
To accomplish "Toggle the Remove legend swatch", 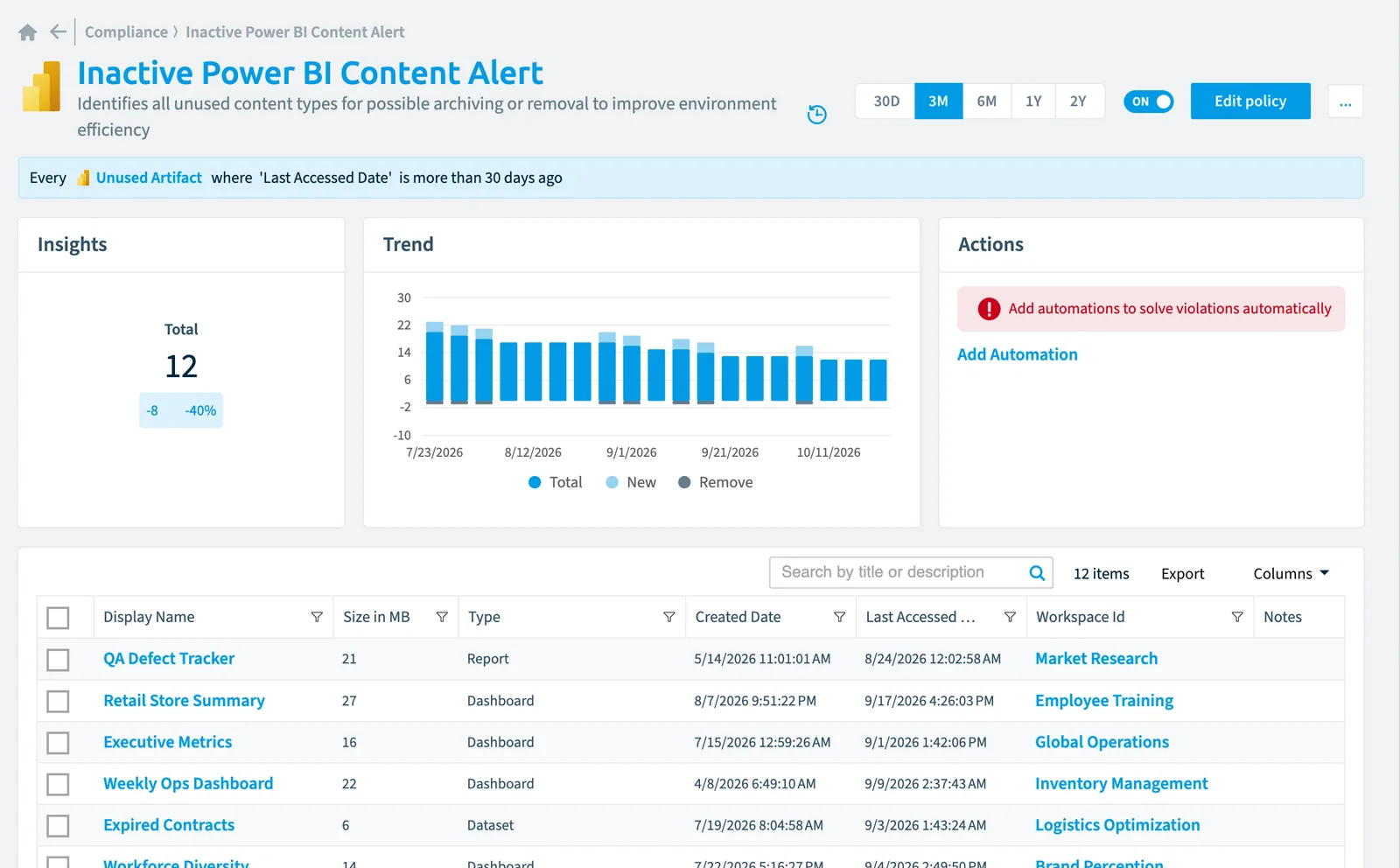I will [684, 482].
